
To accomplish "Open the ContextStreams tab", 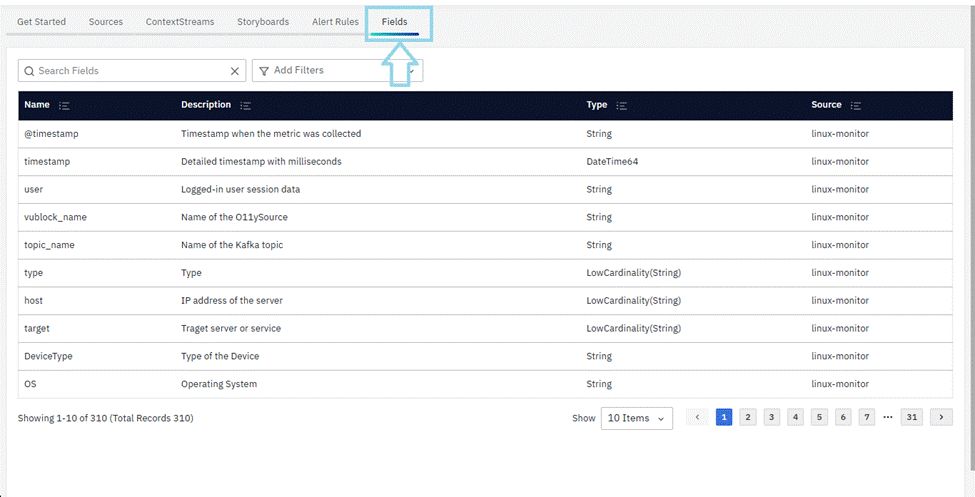I will [x=180, y=22].
